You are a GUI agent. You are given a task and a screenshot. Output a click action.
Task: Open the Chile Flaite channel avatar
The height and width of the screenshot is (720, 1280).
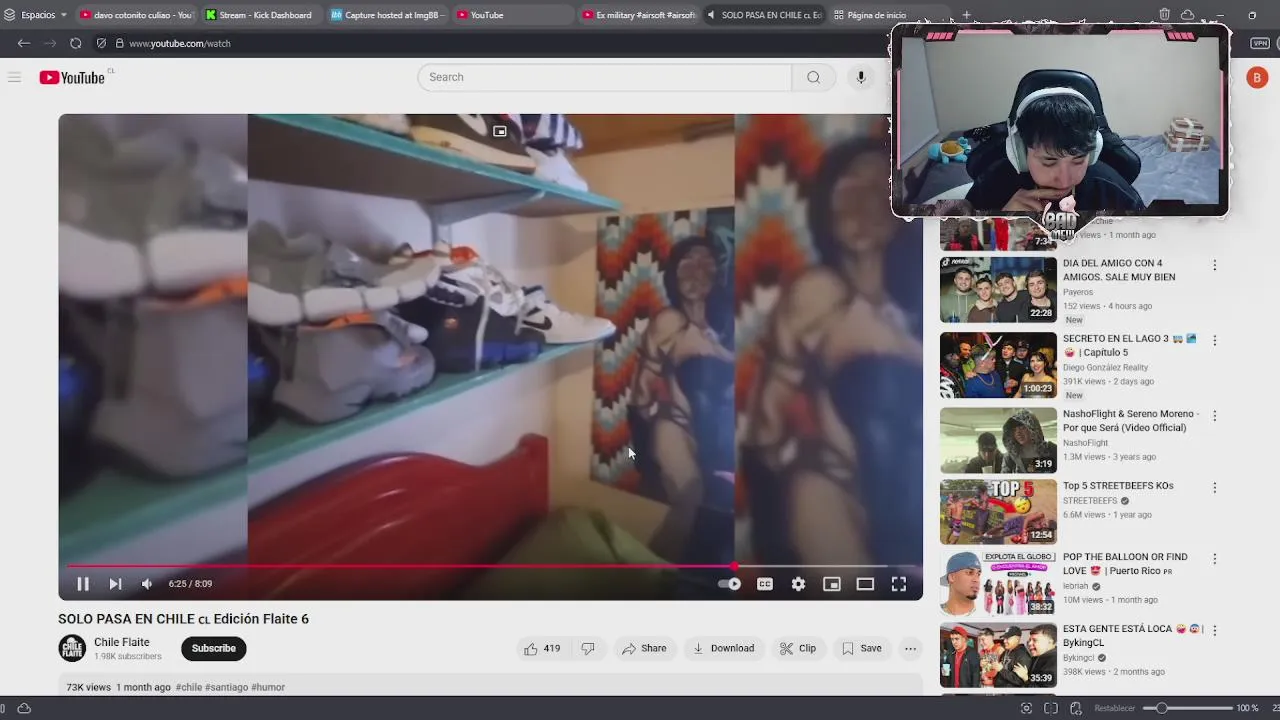tap(72, 648)
